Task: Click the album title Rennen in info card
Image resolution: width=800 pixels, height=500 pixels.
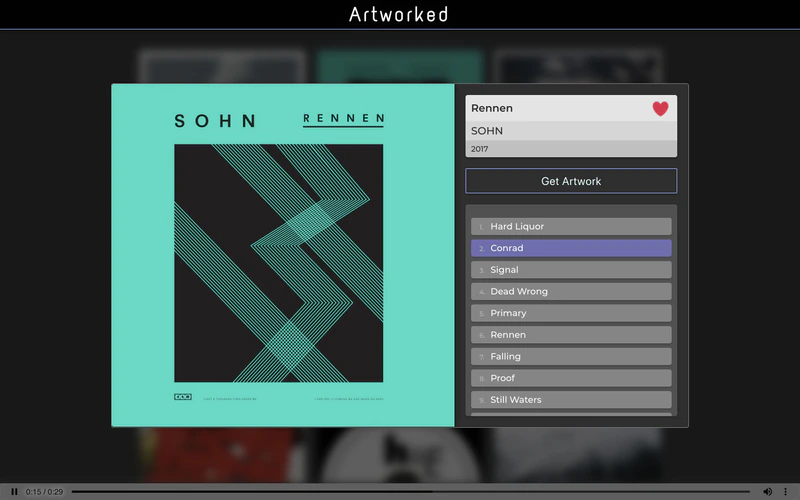Action: point(492,108)
